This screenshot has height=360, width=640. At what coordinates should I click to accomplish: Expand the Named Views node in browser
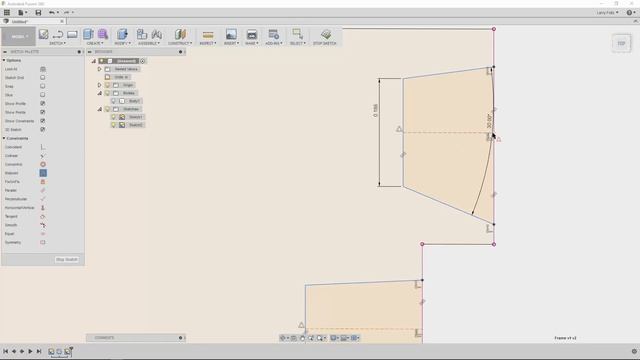point(99,69)
